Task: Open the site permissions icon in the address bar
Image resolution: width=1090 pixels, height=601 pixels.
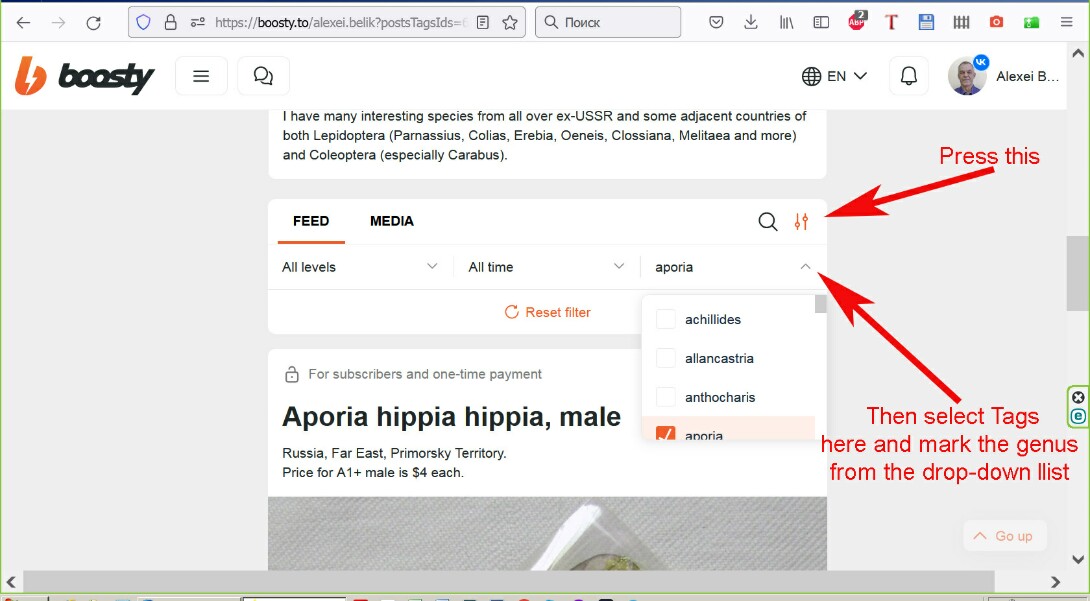Action: pyautogui.click(x=197, y=22)
